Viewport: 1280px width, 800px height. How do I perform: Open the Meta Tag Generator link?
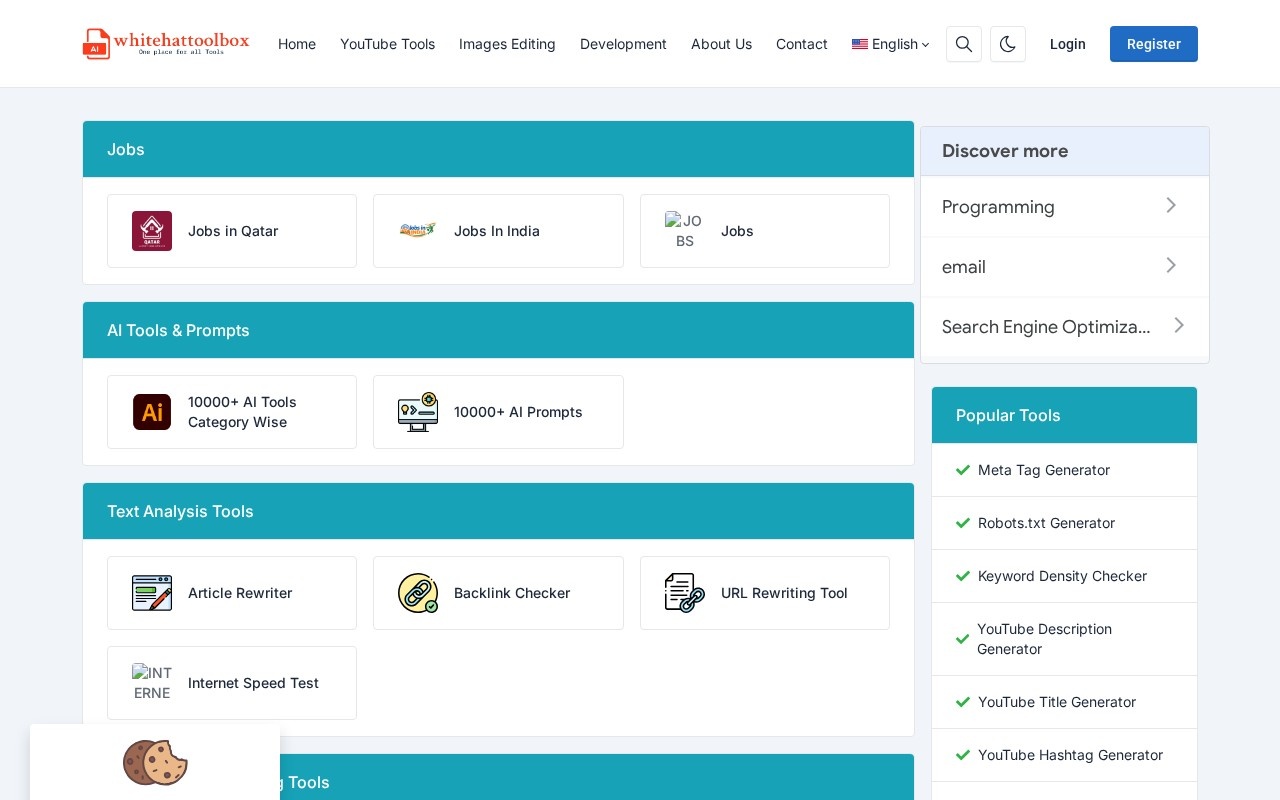1044,470
